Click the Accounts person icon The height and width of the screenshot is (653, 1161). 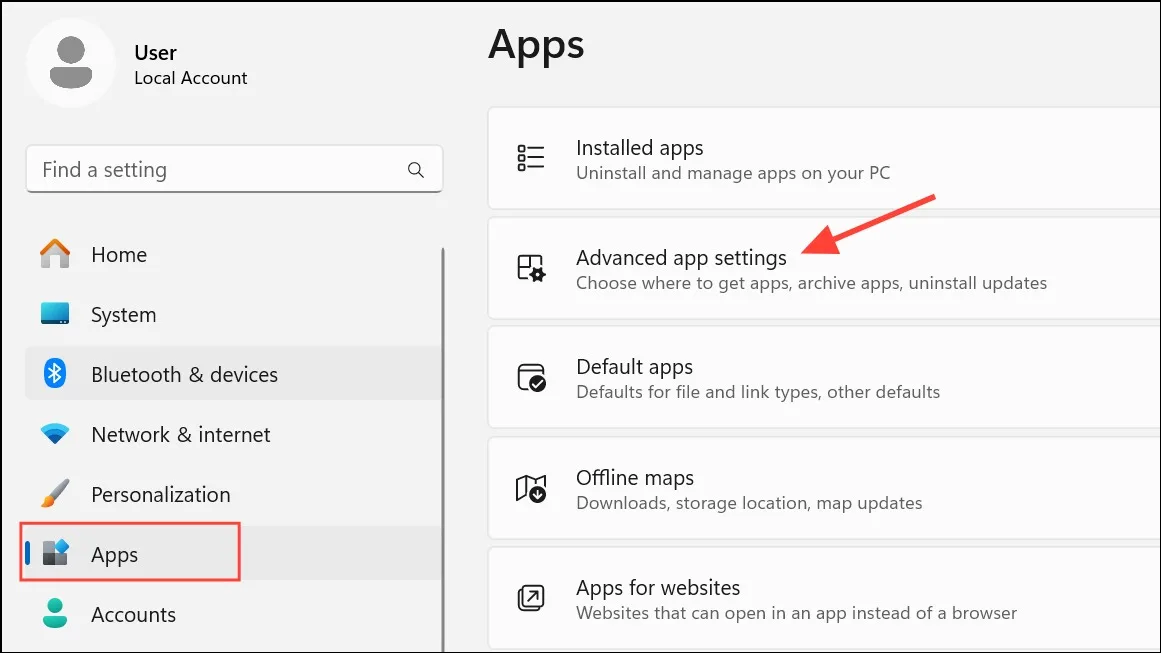pyautogui.click(x=55, y=614)
